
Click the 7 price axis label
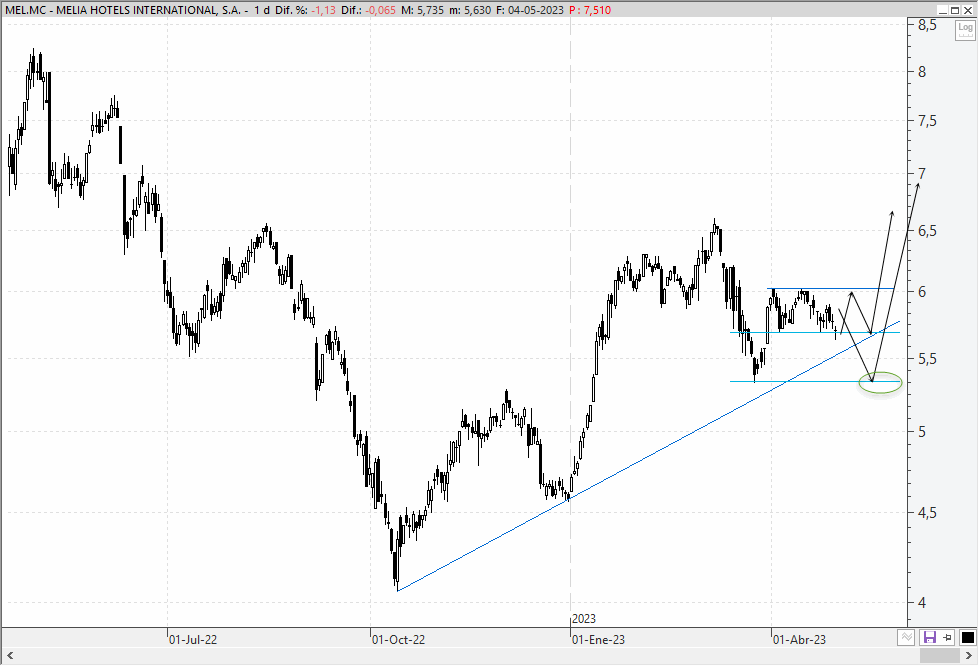[x=922, y=174]
